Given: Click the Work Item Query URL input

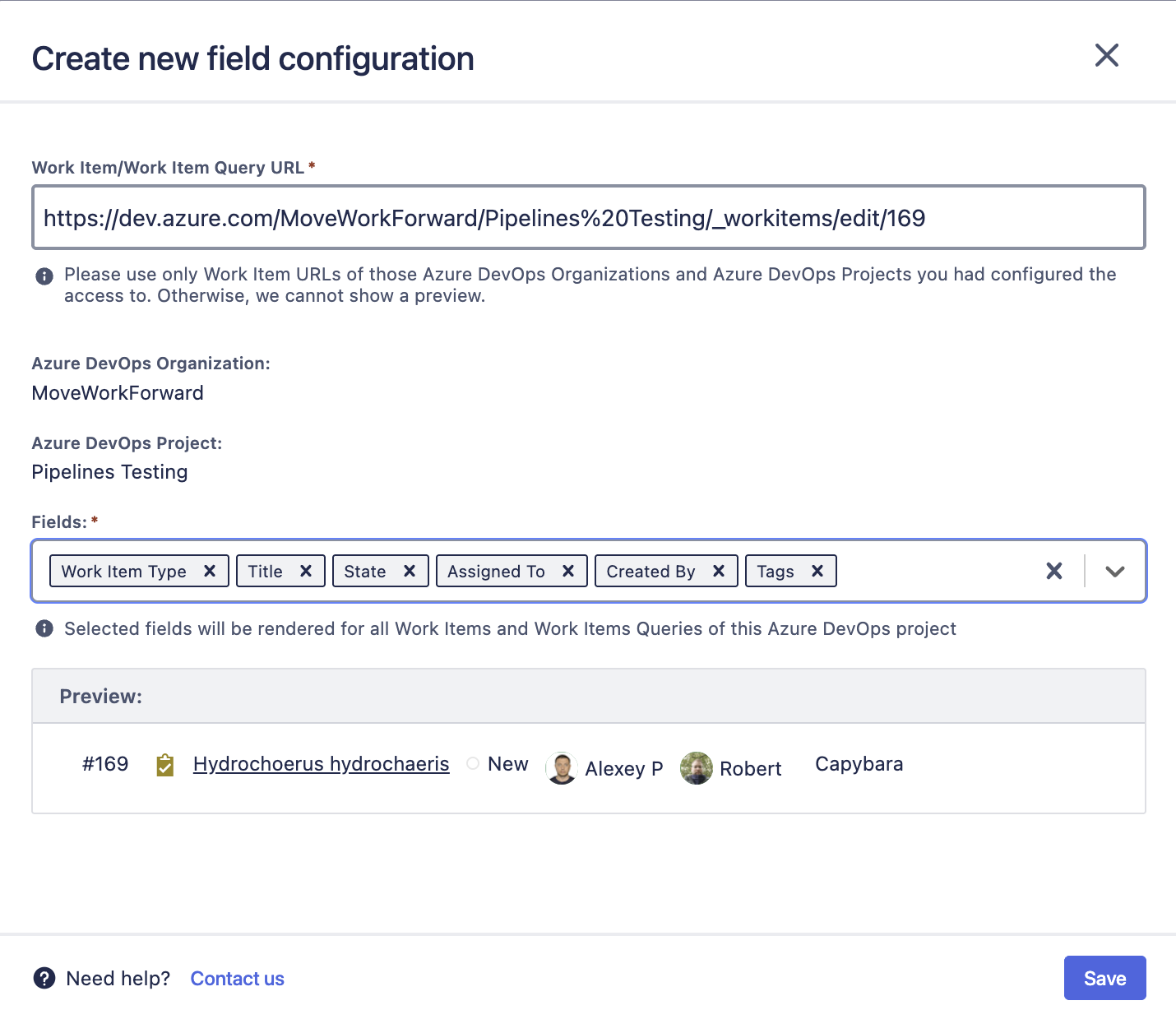Looking at the screenshot, I should (588, 218).
